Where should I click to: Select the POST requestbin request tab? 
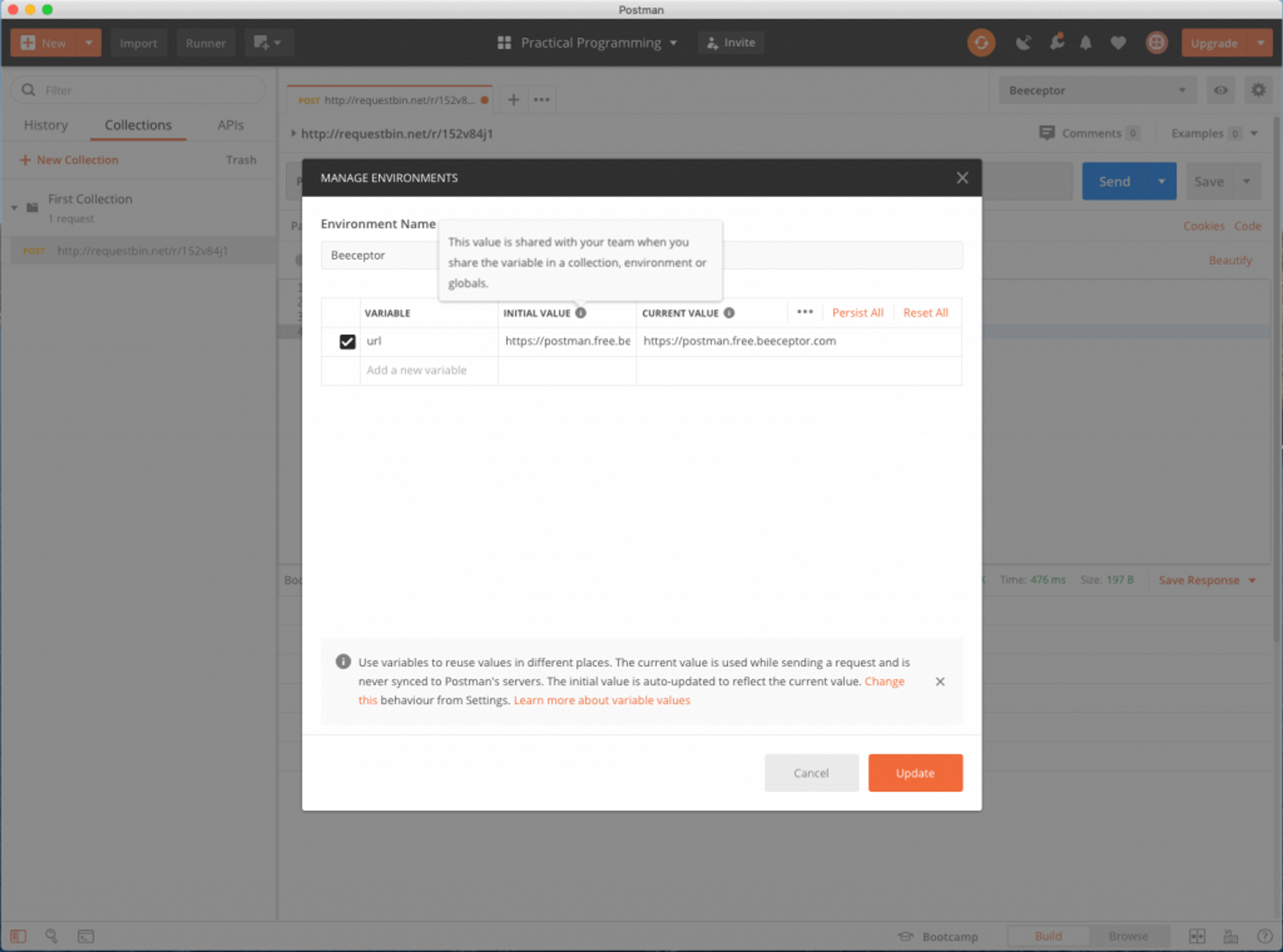pyautogui.click(x=390, y=100)
